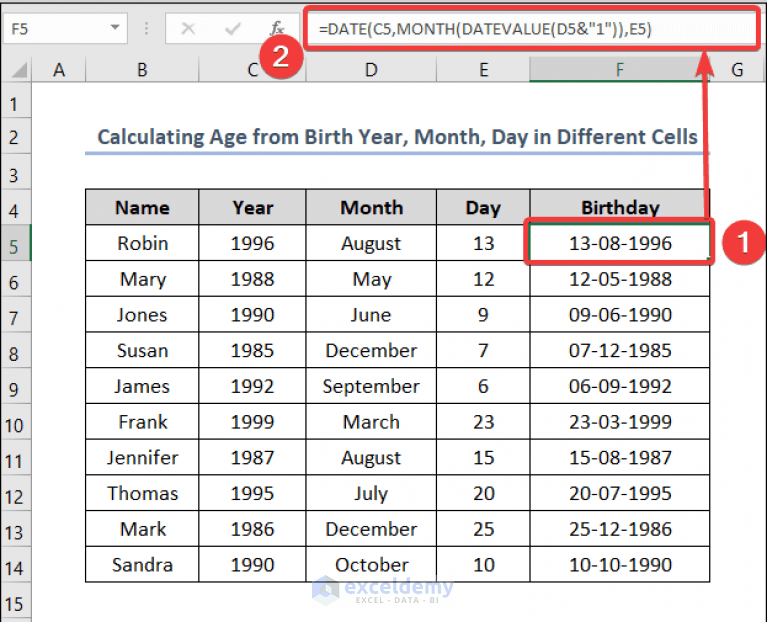Select the cell containing 'Mary'

pyautogui.click(x=142, y=279)
